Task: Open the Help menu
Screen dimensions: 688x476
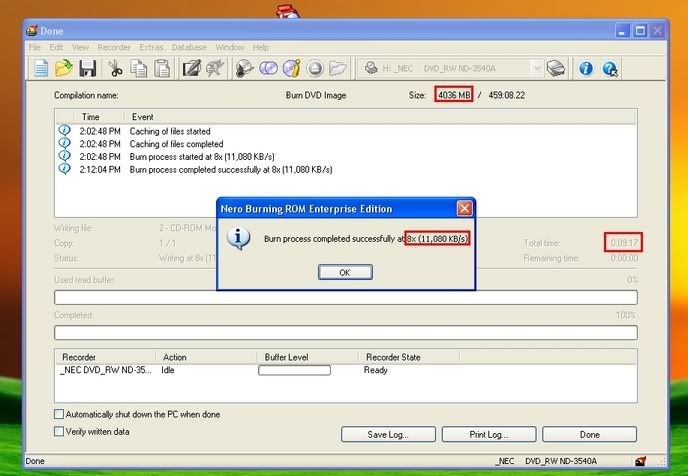Action: (261, 47)
